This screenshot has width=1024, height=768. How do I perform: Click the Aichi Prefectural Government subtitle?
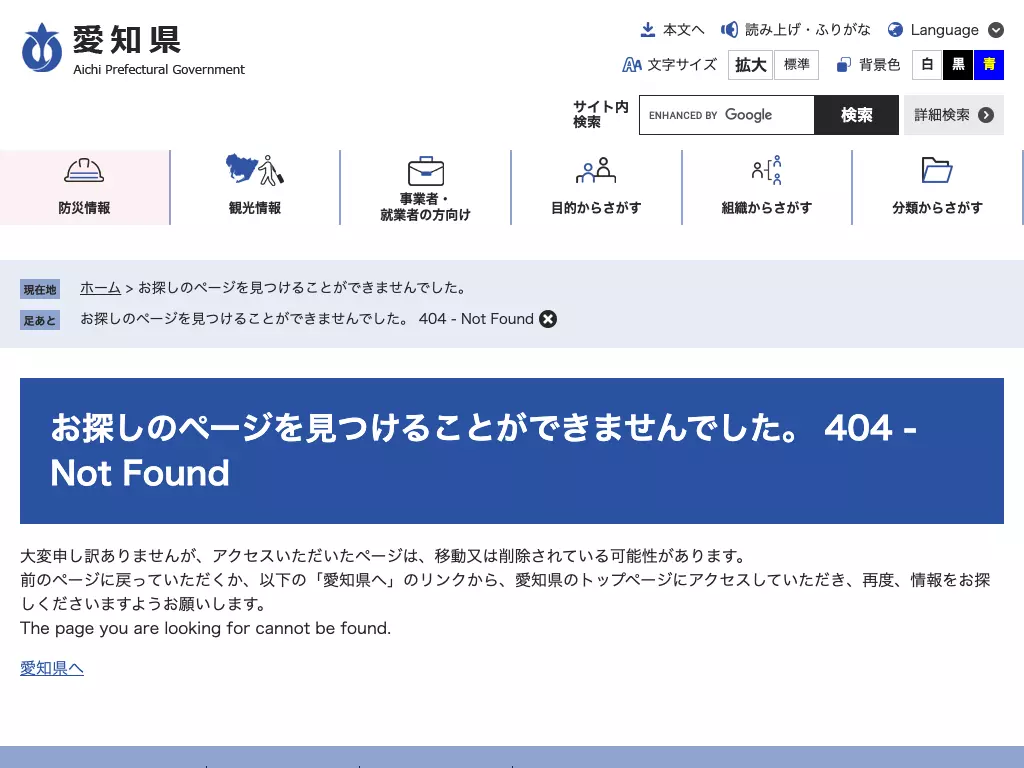159,69
